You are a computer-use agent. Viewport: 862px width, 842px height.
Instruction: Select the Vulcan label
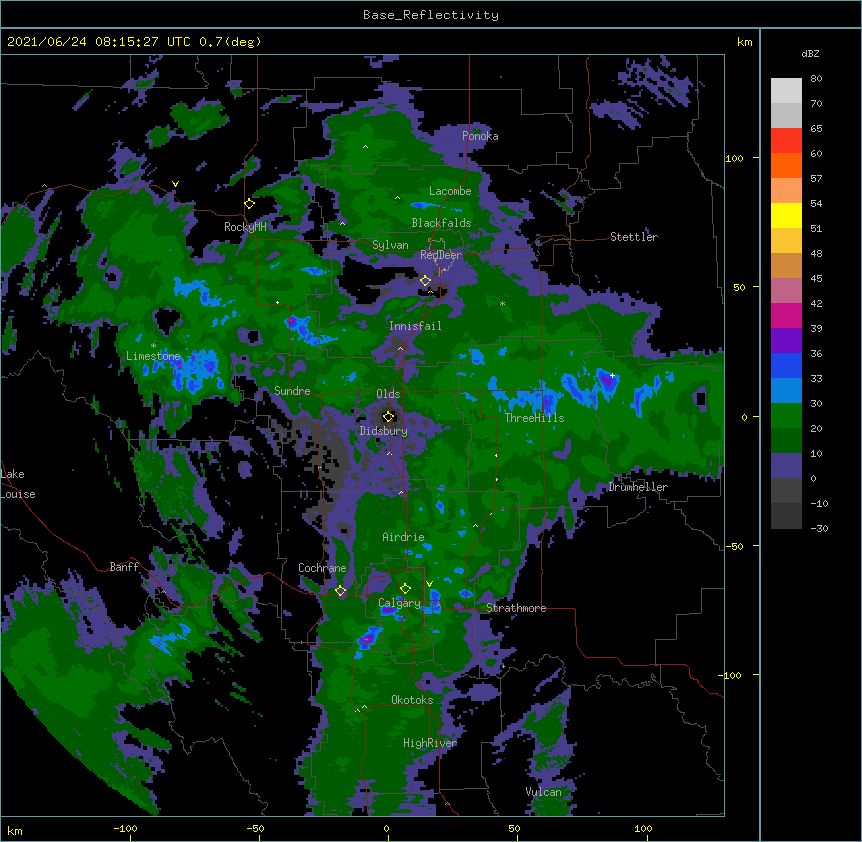pos(544,792)
